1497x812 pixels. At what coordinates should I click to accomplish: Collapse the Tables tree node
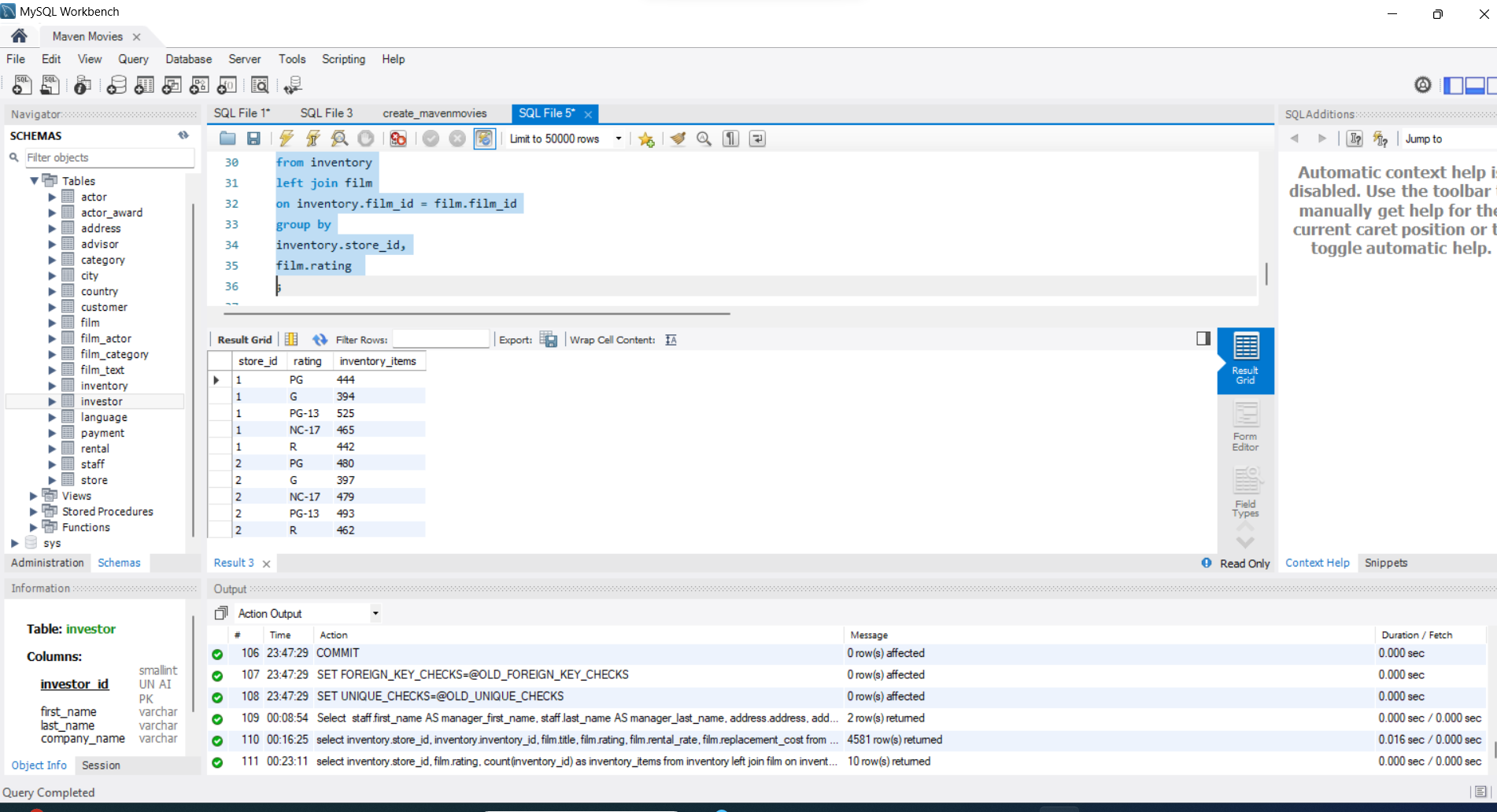(x=34, y=180)
